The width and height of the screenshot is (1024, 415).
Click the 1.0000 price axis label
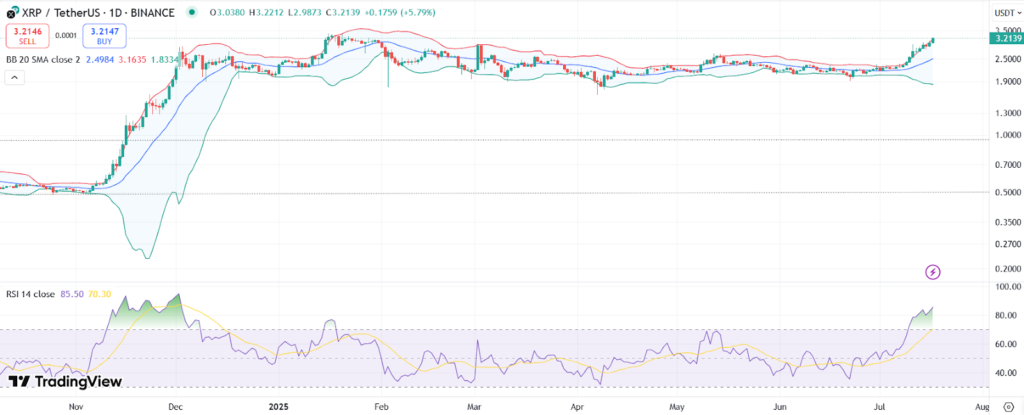tap(1008, 135)
